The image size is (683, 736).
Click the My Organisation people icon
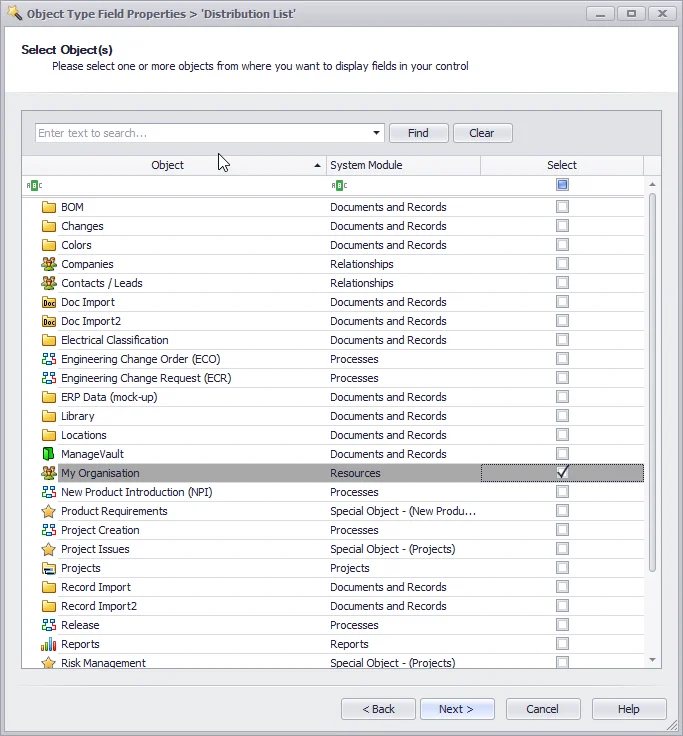[x=48, y=473]
